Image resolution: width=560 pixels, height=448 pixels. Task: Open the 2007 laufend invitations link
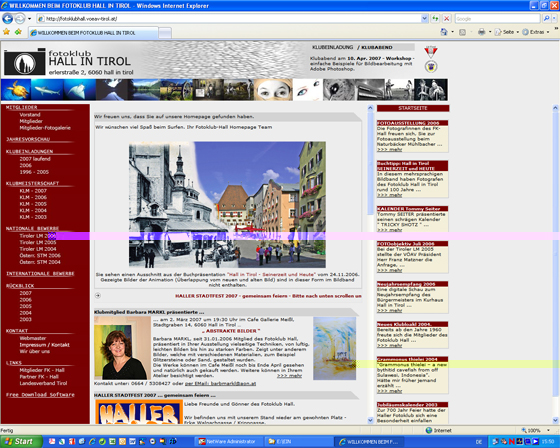pyautogui.click(x=35, y=159)
